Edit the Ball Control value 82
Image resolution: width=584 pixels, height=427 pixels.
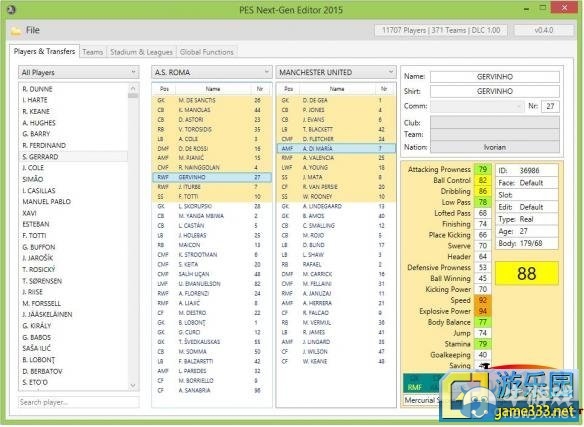pos(483,180)
